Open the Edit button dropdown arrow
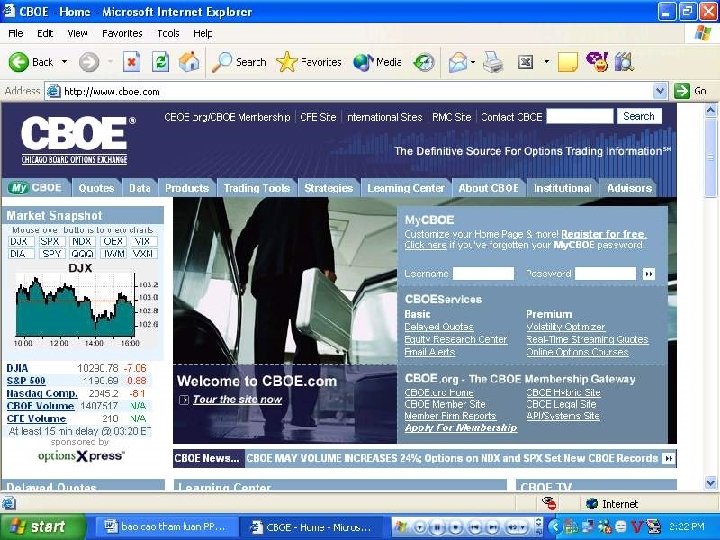This screenshot has width=720, height=540. pos(546,62)
